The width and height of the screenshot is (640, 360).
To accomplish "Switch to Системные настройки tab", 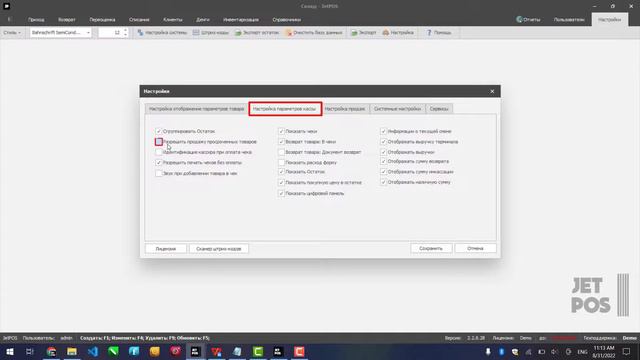I will [397, 109].
